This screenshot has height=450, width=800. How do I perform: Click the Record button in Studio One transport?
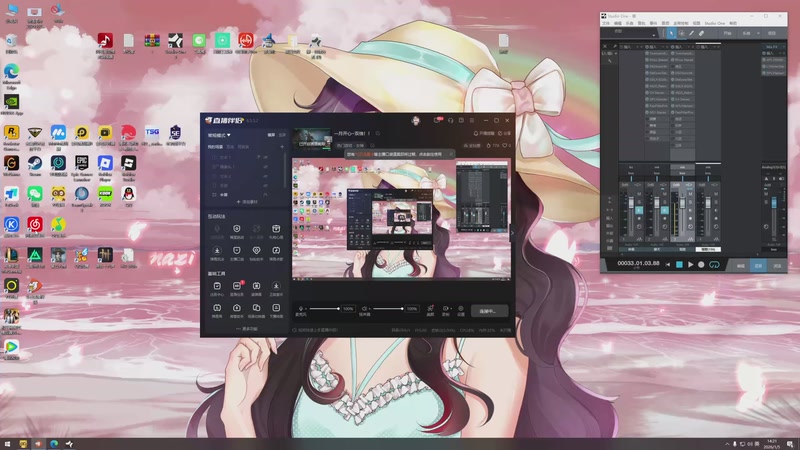pyautogui.click(x=701, y=264)
